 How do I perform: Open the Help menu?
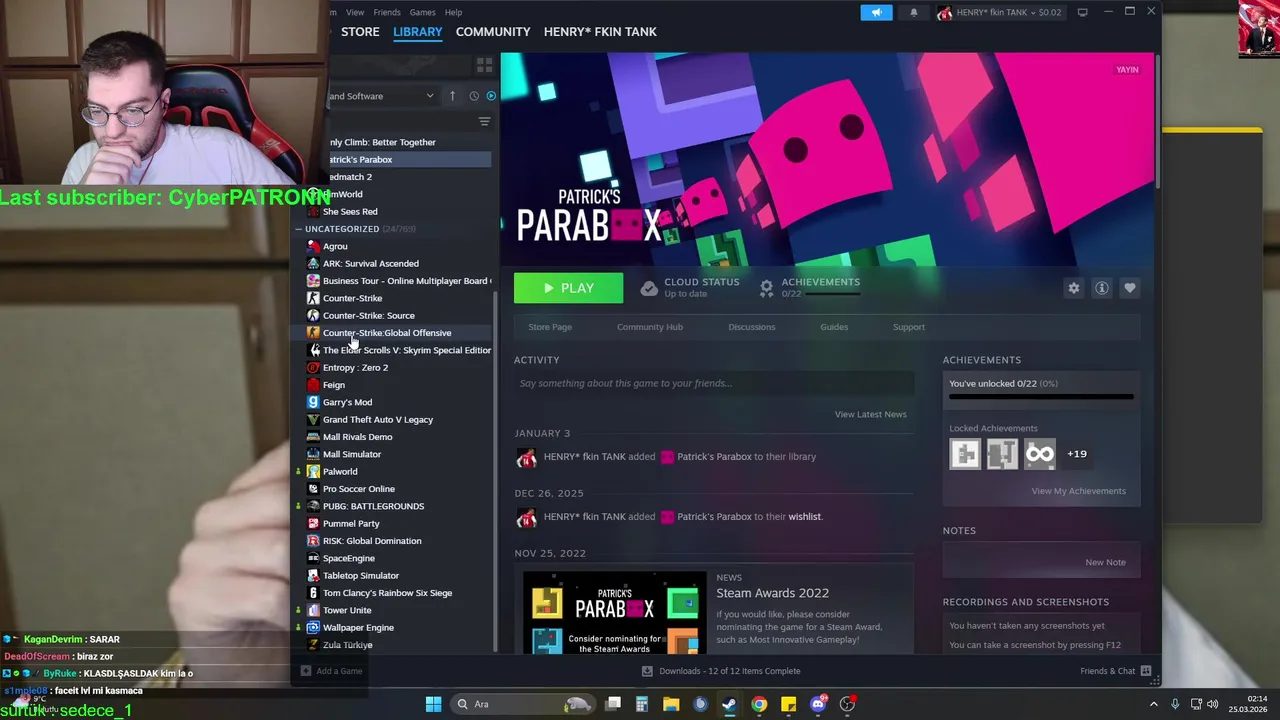[x=453, y=12]
